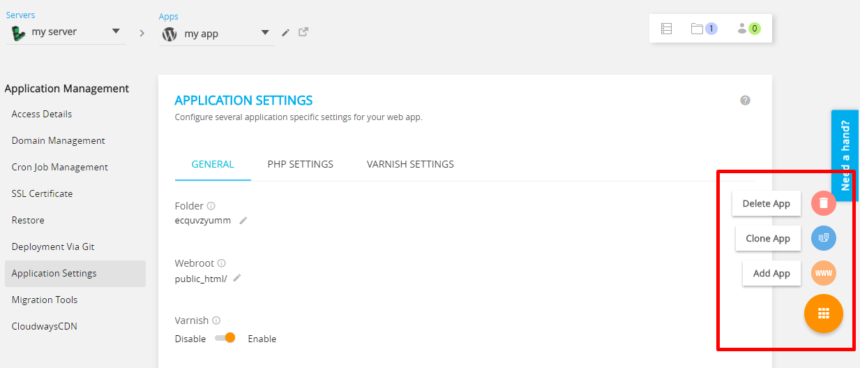Open the Need a hand? side tab
Image resolution: width=860 pixels, height=368 pixels.
pos(845,152)
